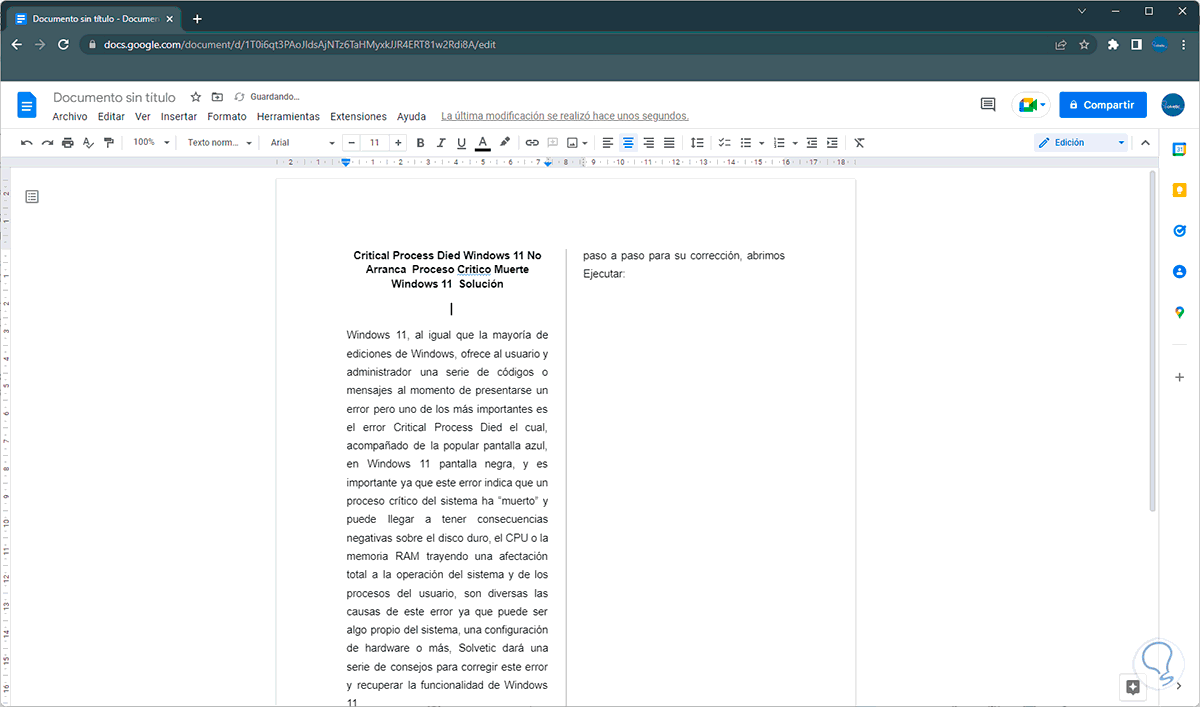1200x707 pixels.
Task: Toggle italic formatting
Action: [441, 143]
